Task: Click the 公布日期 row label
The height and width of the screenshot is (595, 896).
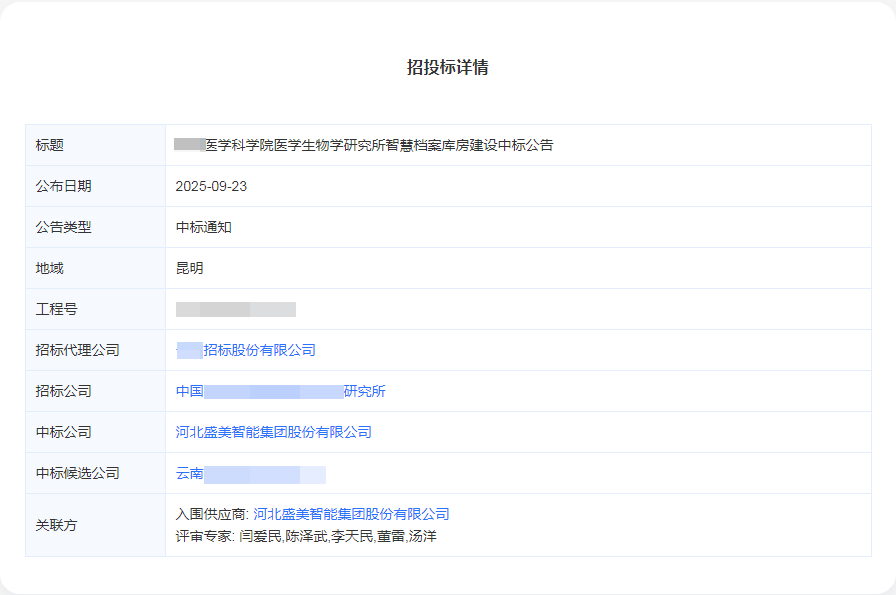Action: (64, 186)
